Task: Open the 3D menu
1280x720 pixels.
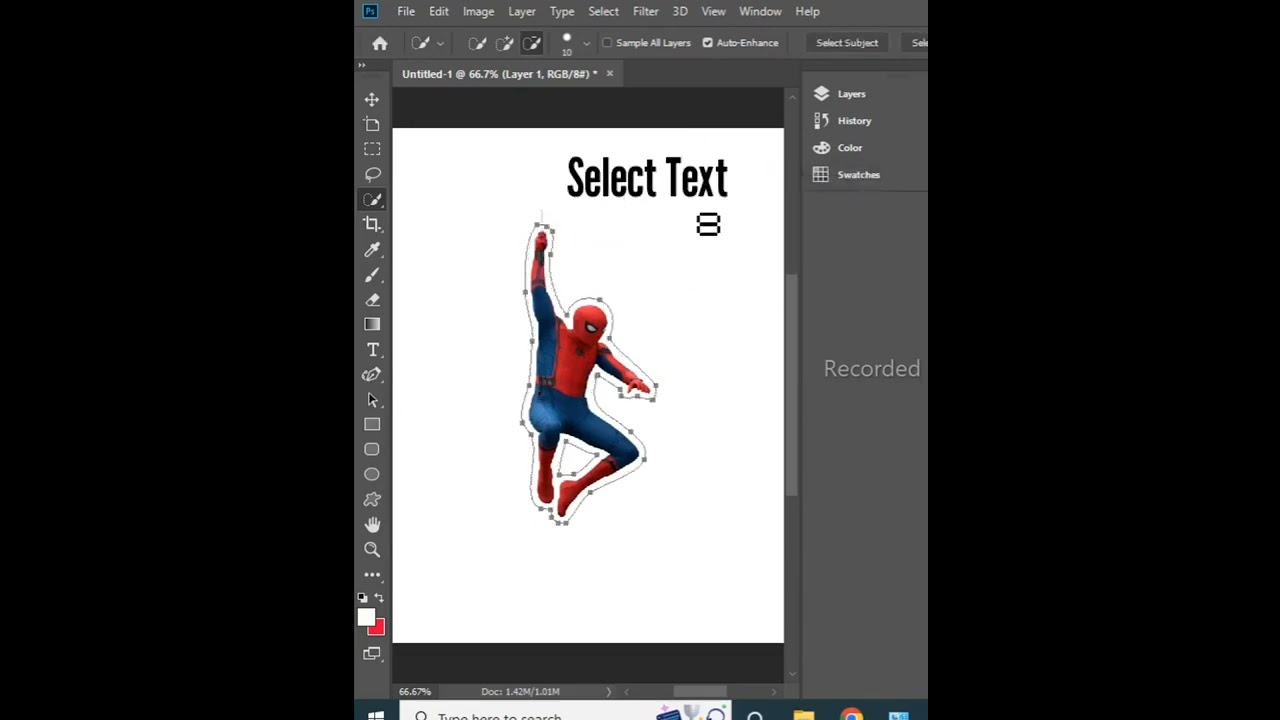Action: tap(680, 11)
